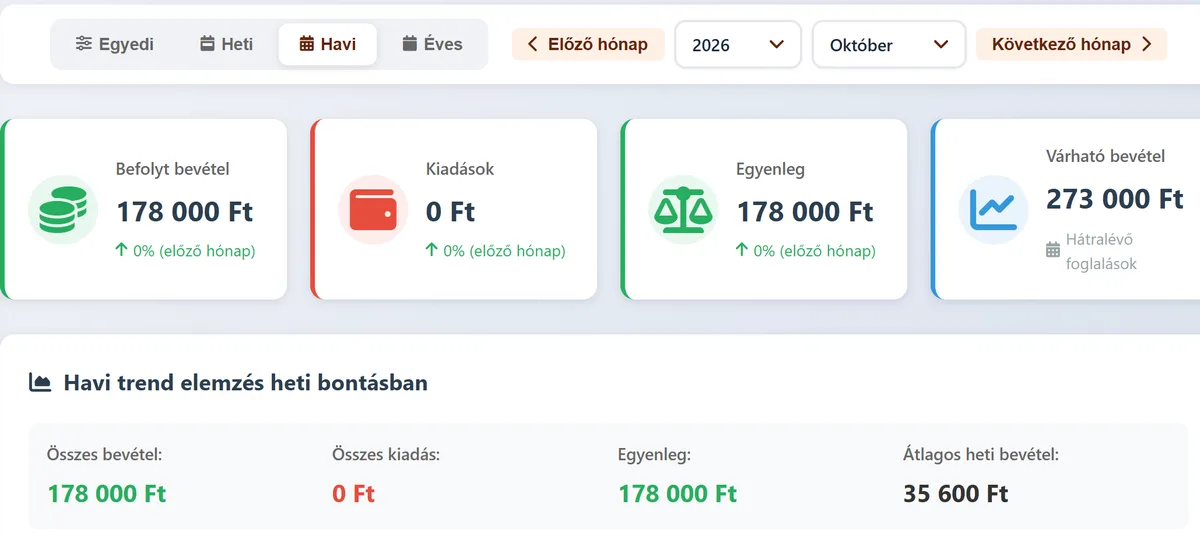Click the up arrow under Befolyt bevétel amount
Screen dimensions: 1200x536
(122, 250)
